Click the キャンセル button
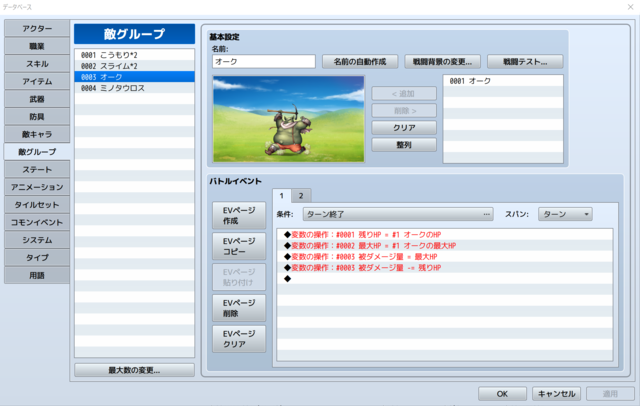The image size is (640, 406). 556,394
